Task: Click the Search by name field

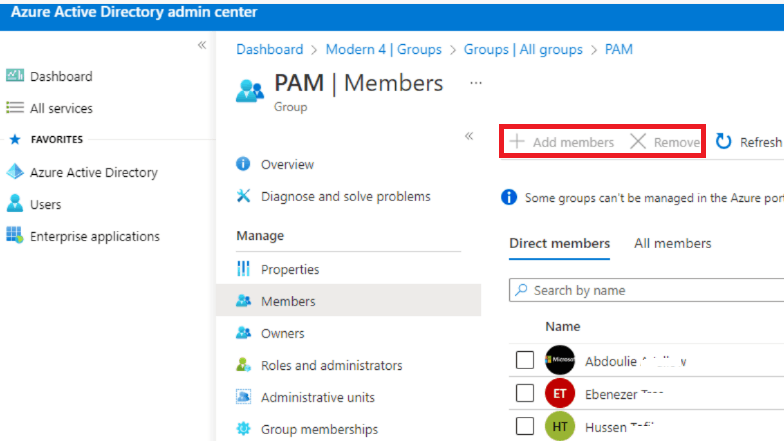Action: pos(646,290)
